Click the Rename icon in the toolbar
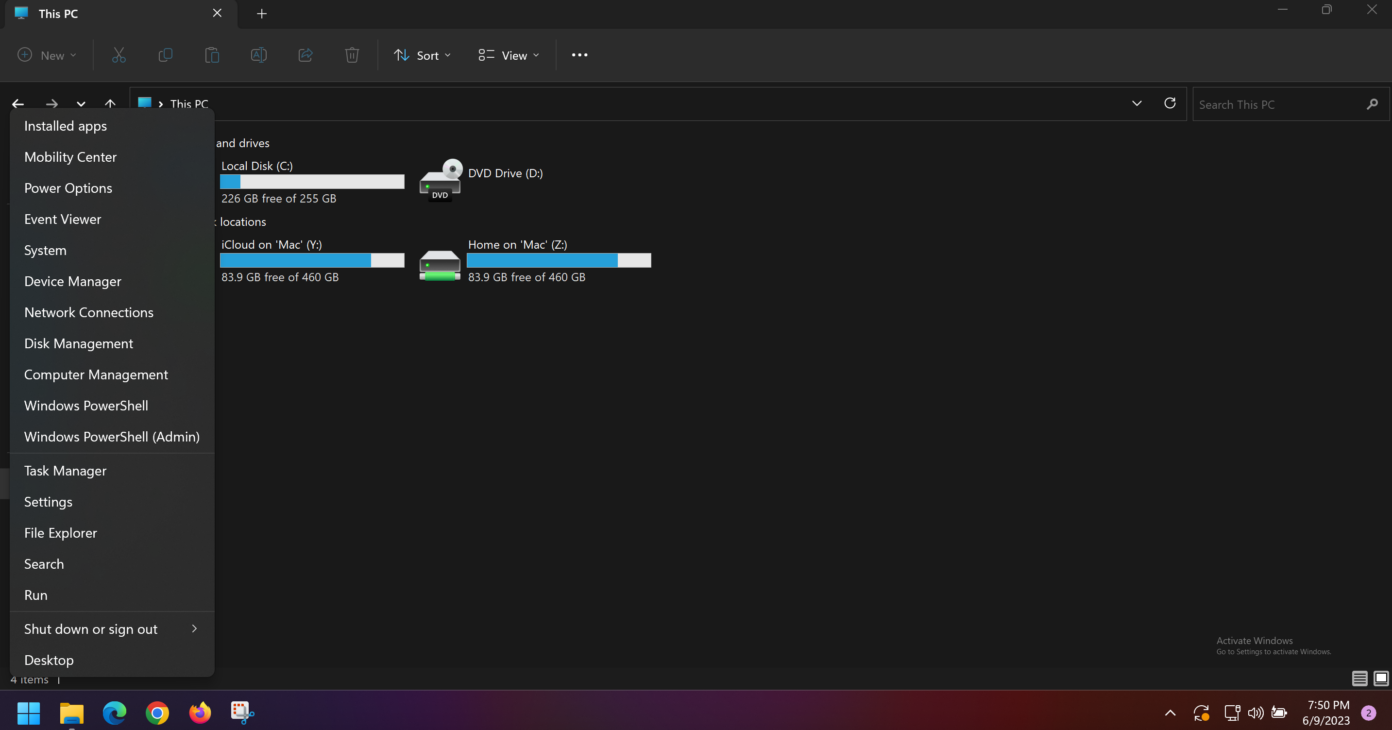The height and width of the screenshot is (730, 1392). 258,55
